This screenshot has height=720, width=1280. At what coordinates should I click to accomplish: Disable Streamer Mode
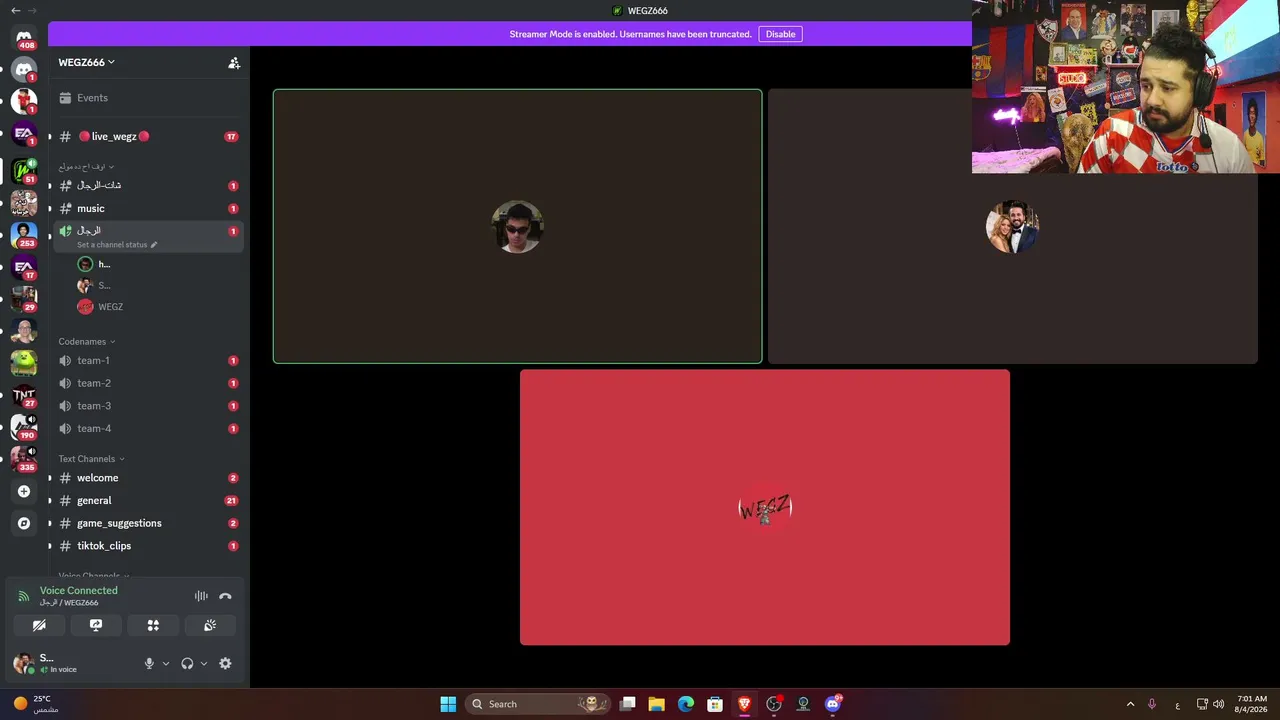pyautogui.click(x=780, y=34)
